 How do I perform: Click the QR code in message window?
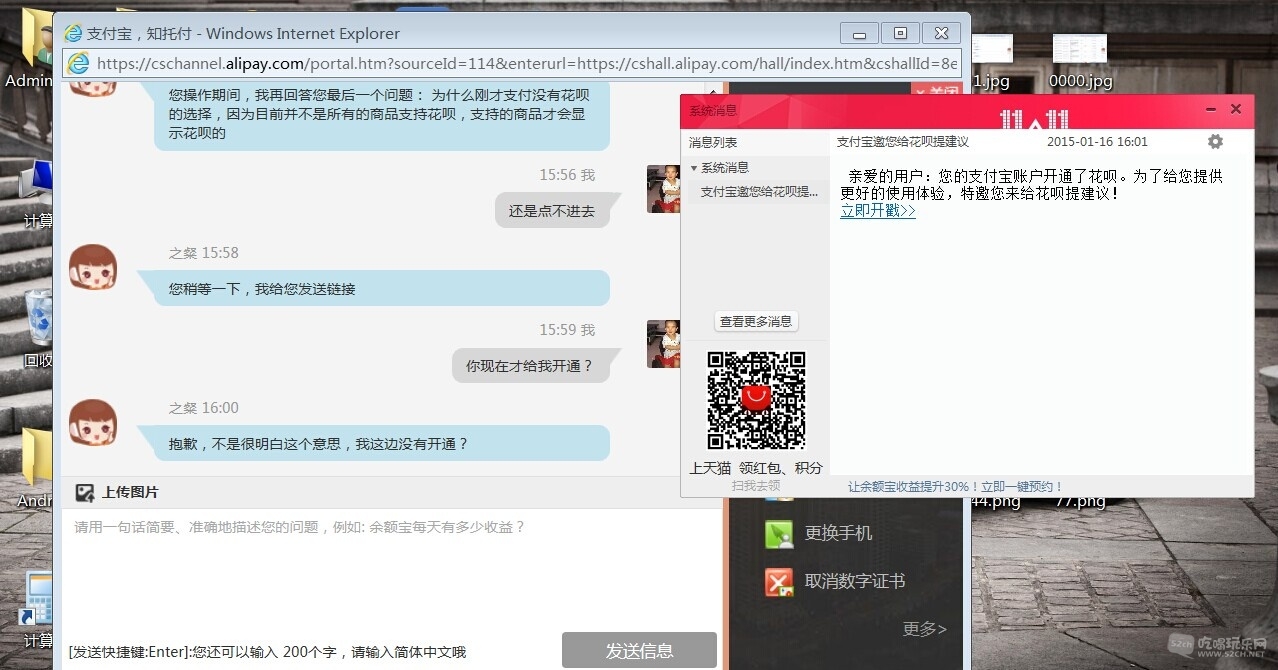pyautogui.click(x=756, y=400)
